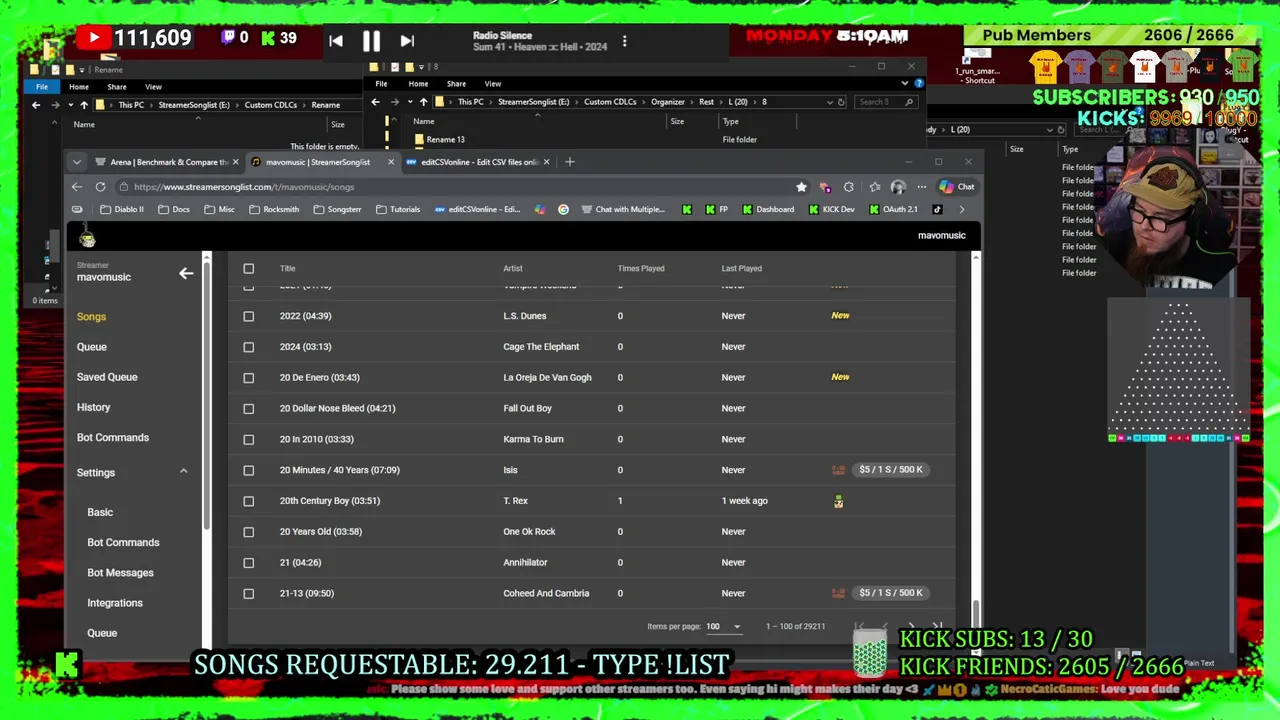
Task: Go back using the browser back arrow
Action: (x=77, y=187)
